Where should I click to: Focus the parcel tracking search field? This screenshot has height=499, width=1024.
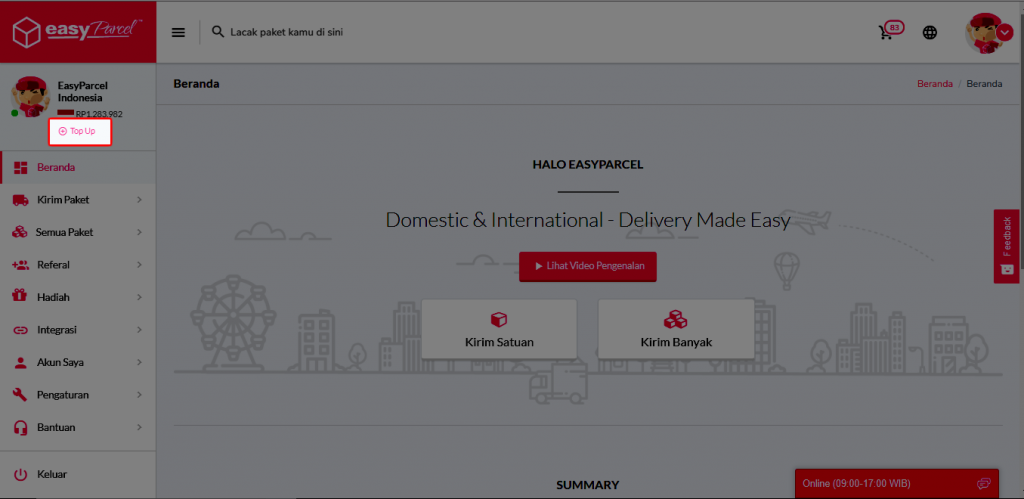click(400, 32)
